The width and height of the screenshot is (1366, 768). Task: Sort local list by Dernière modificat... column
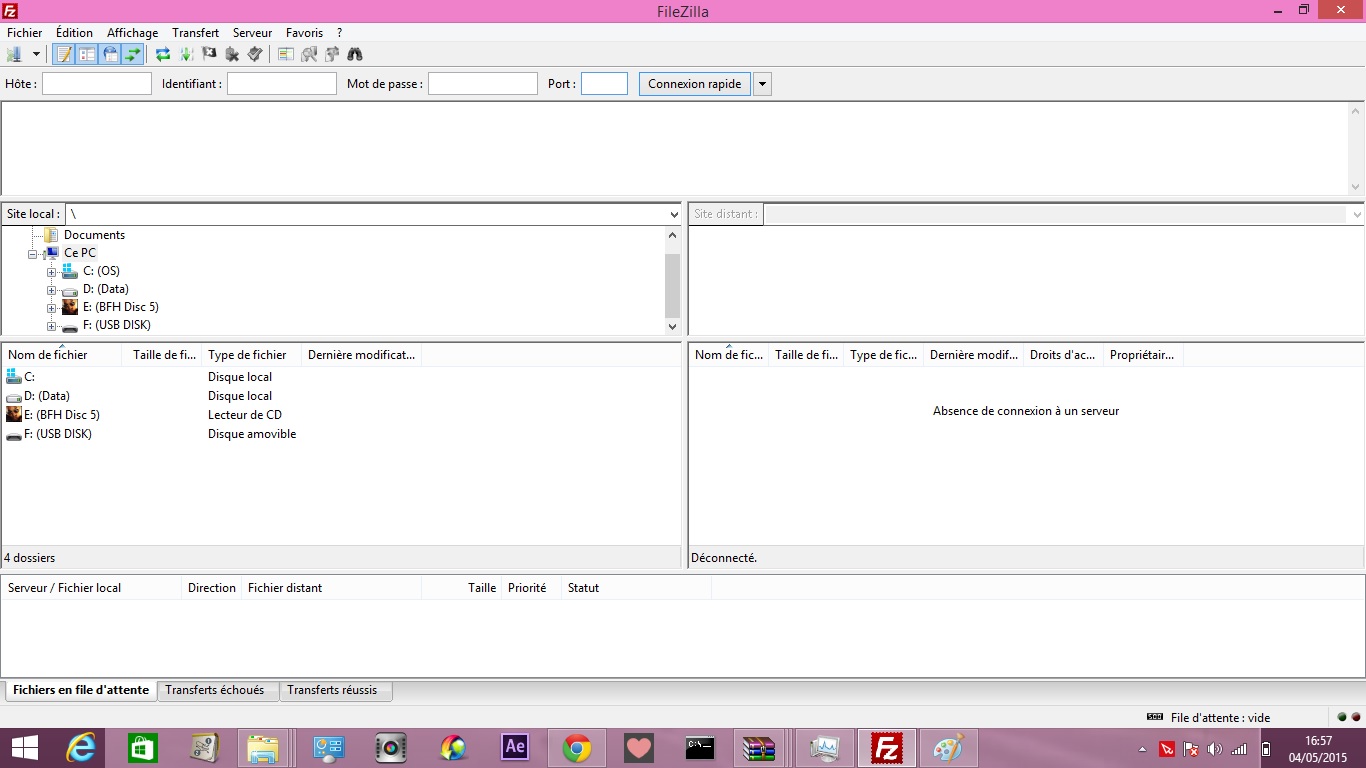click(x=362, y=355)
